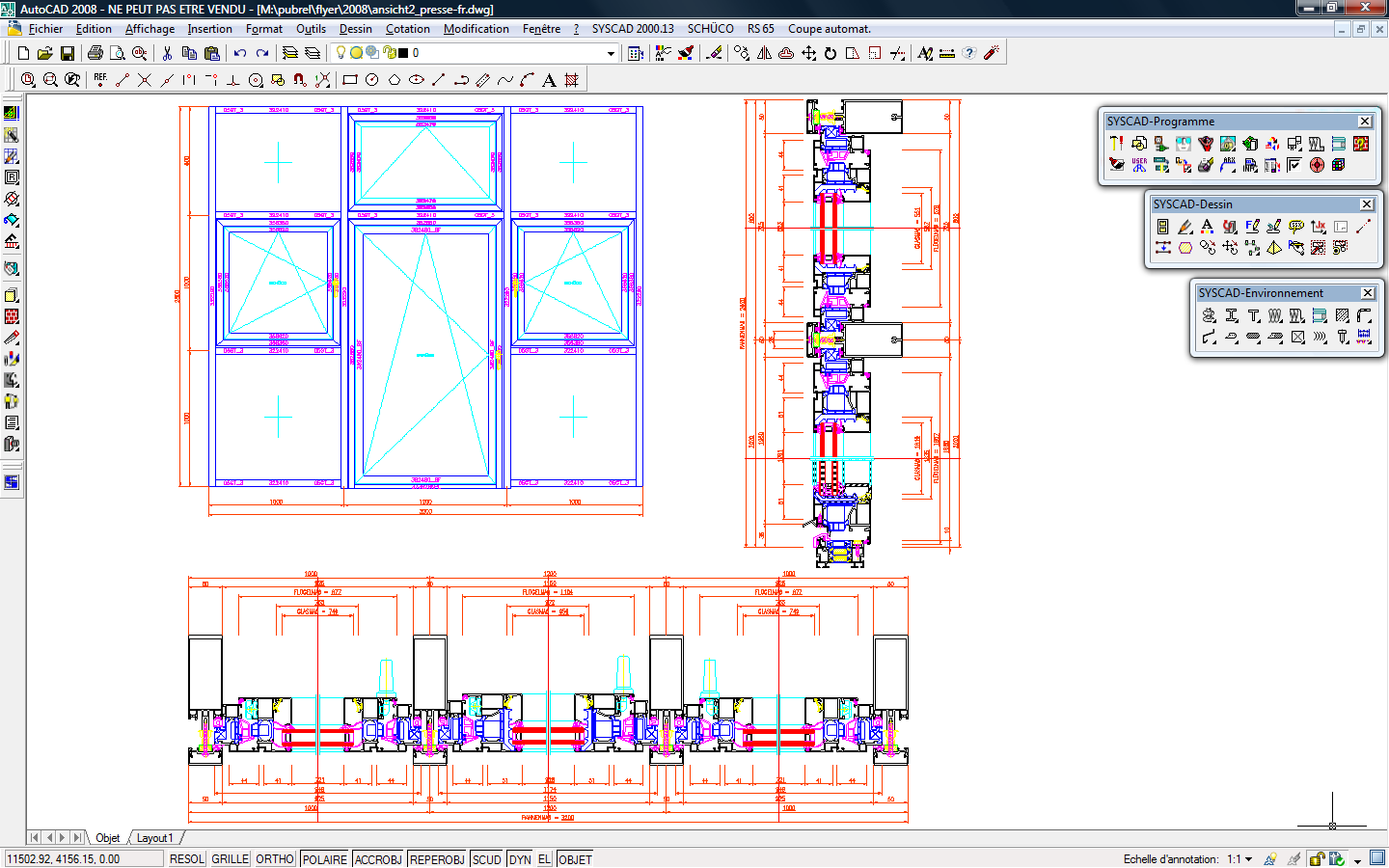Viewport: 1389px width, 868px height.
Task: Select the yellow pencil drawing tool in SYSCAD-Dessin
Action: pos(1184,227)
